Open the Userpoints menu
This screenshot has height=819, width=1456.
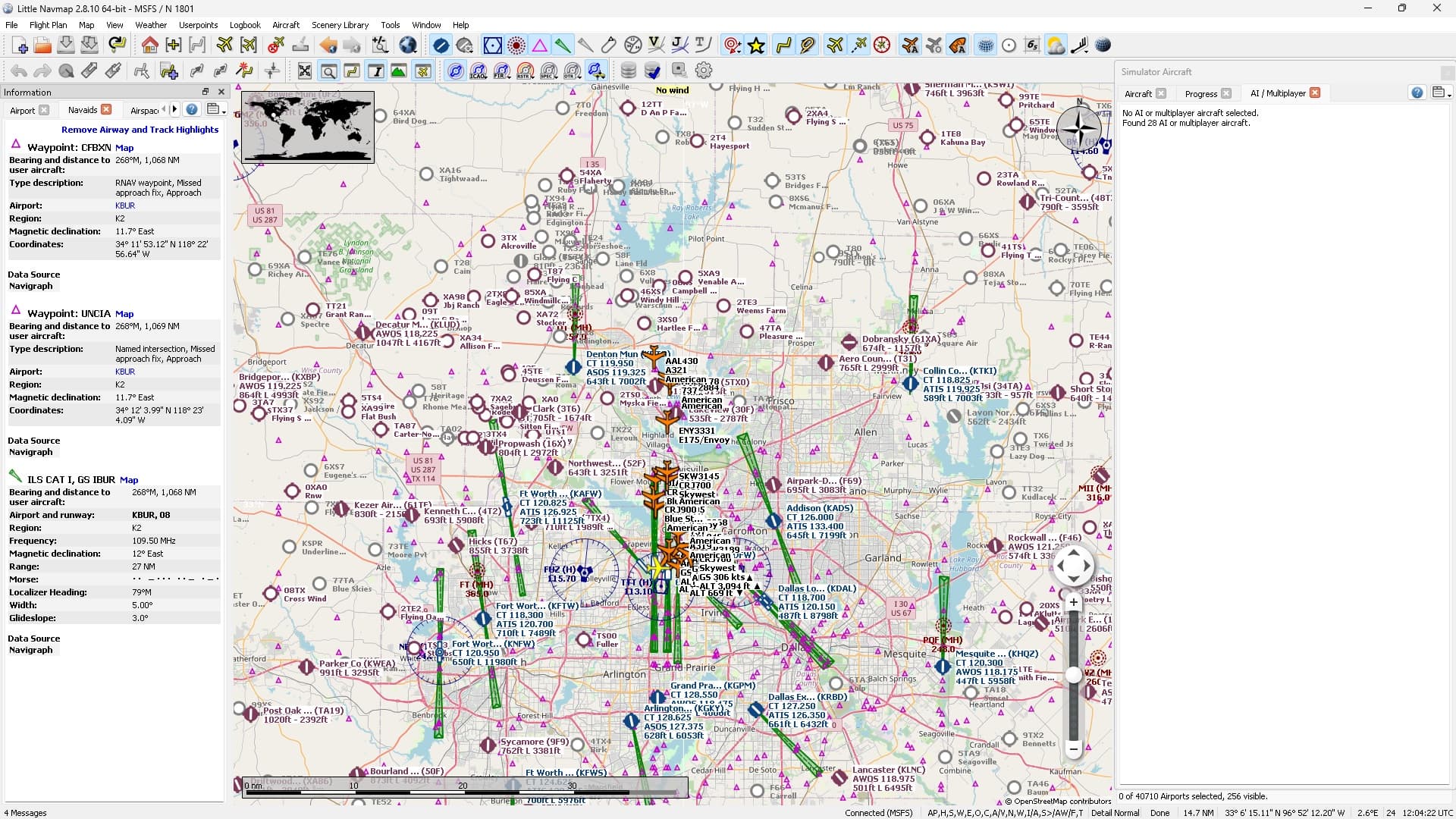click(198, 25)
